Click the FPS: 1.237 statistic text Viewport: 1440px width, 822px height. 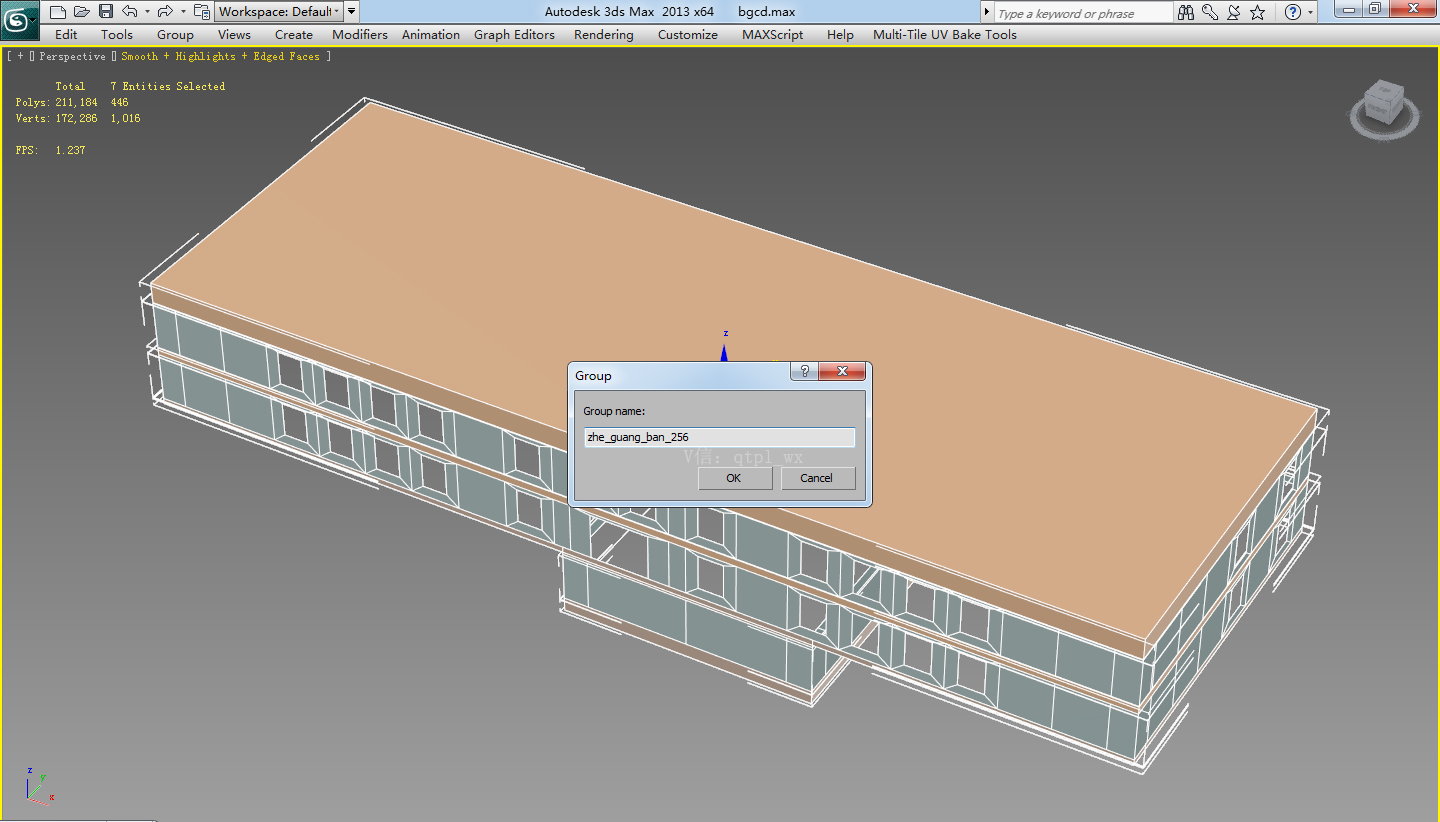tap(51, 150)
